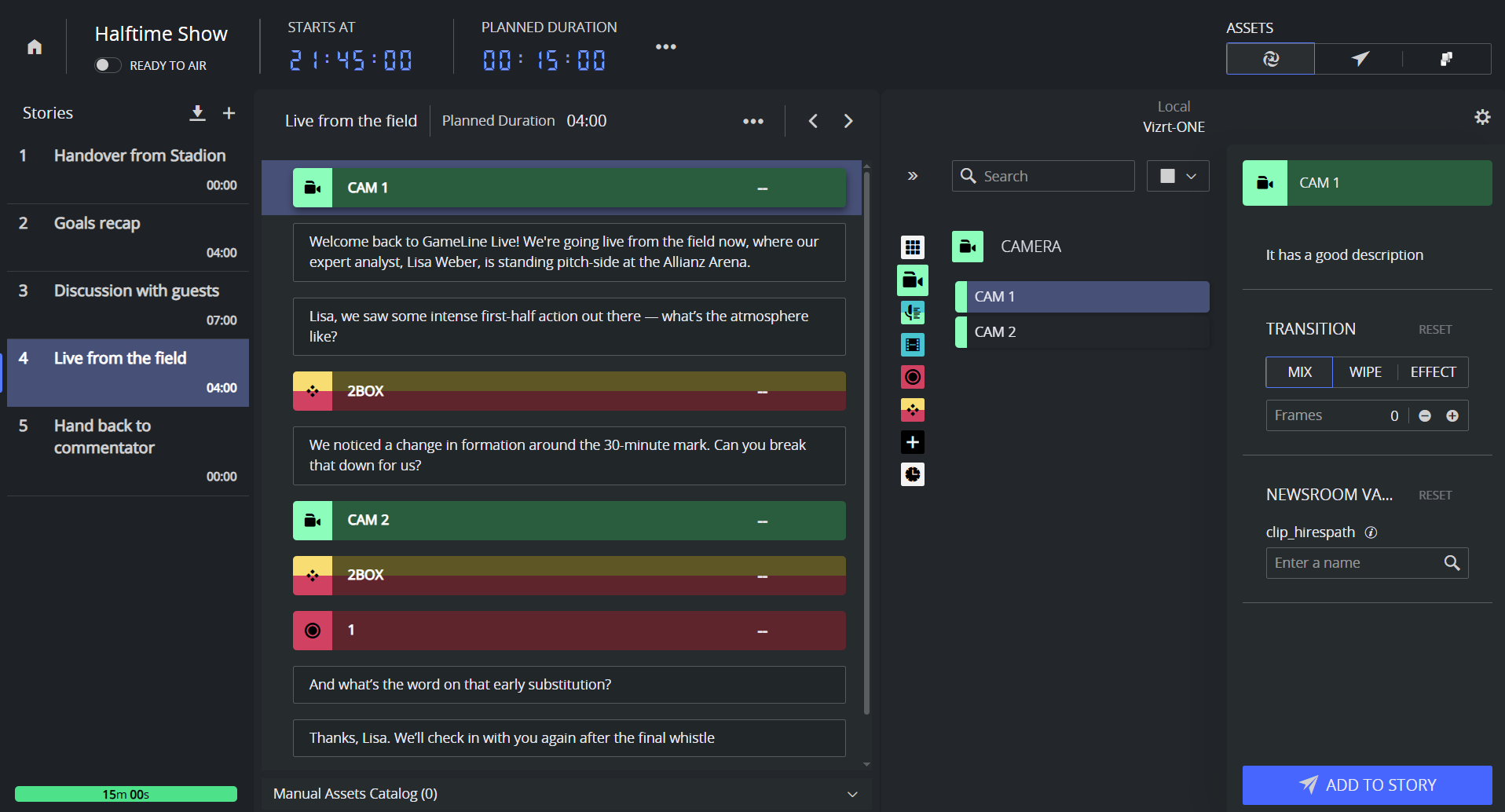The height and width of the screenshot is (812, 1505).
Task: Add a new story with plus icon
Action: pyautogui.click(x=229, y=113)
